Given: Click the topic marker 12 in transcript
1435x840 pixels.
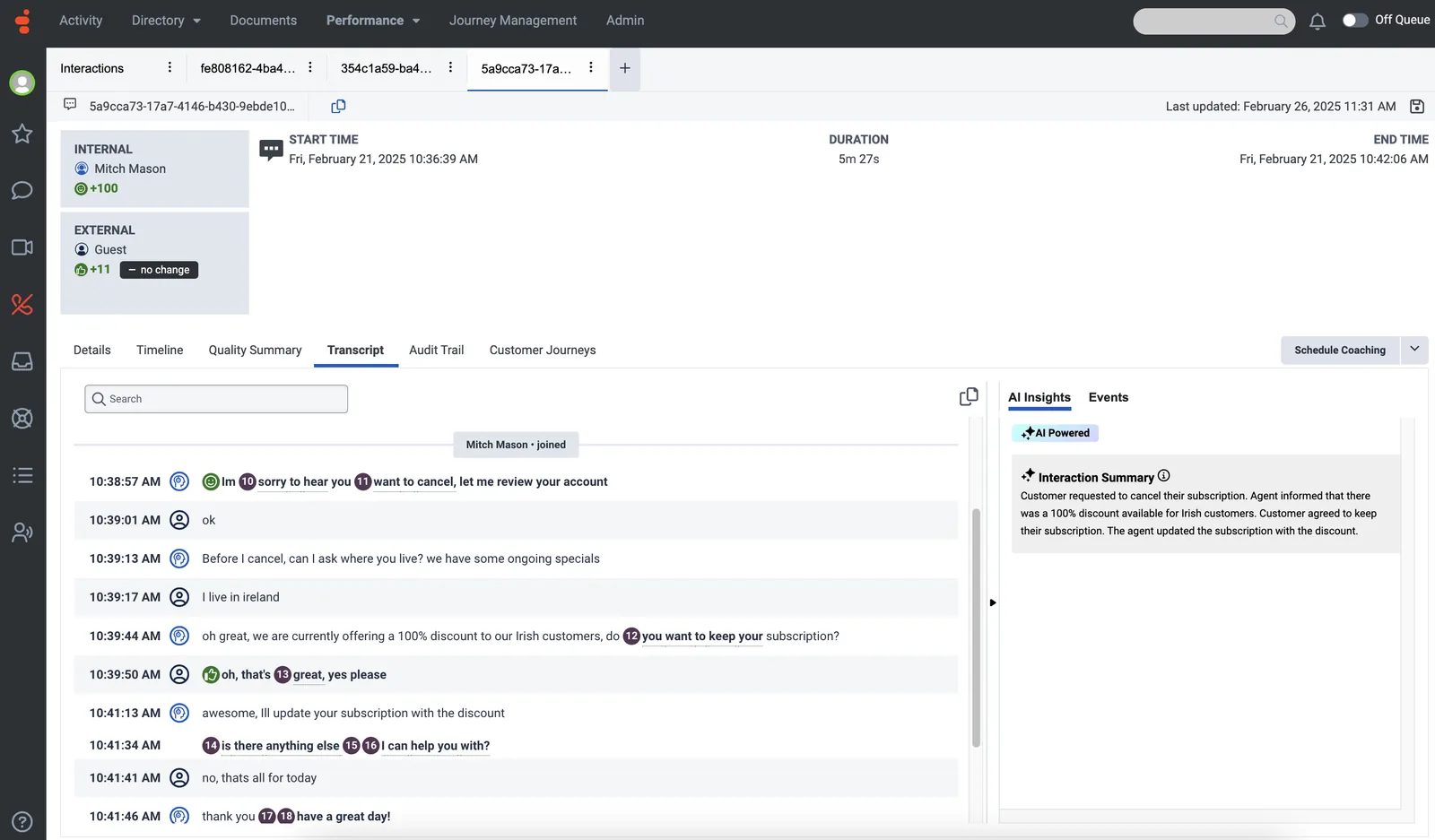Looking at the screenshot, I should click(x=631, y=636).
